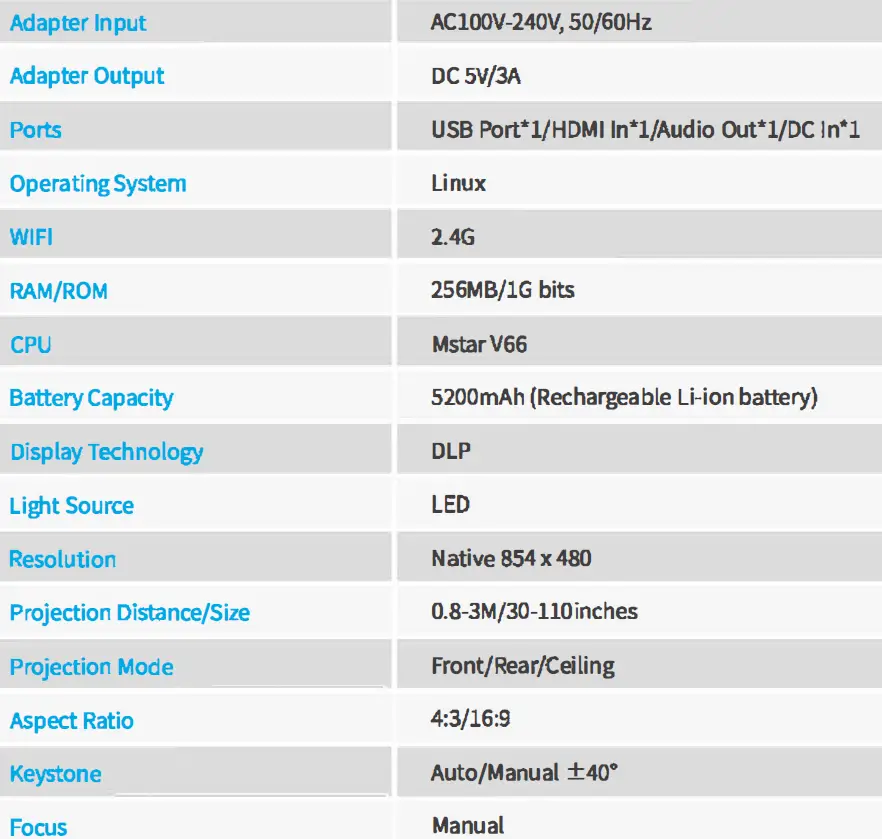
Task: Select the 256MB/1G bits value
Action: (503, 290)
